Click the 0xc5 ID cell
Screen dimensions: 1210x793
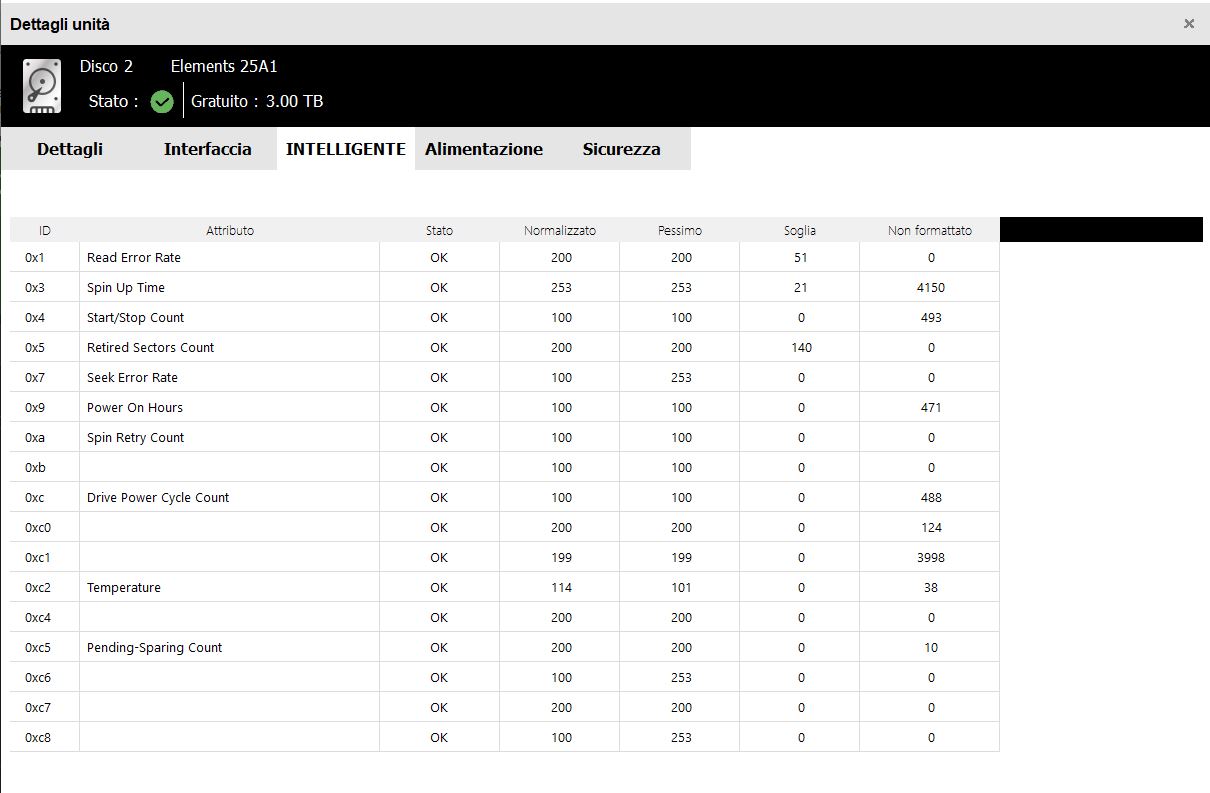[45, 647]
